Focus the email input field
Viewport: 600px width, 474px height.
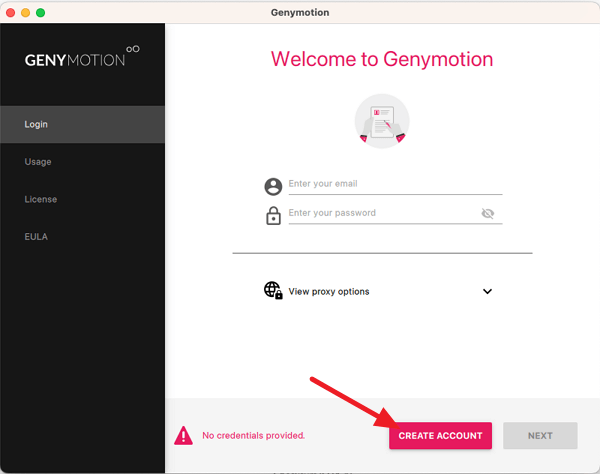click(395, 184)
